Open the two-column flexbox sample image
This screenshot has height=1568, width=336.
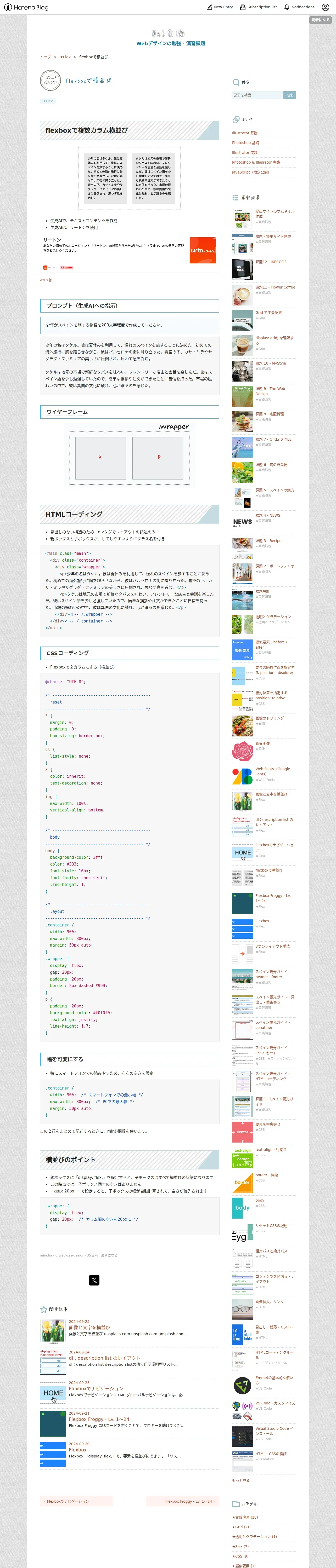pyautogui.click(x=129, y=178)
